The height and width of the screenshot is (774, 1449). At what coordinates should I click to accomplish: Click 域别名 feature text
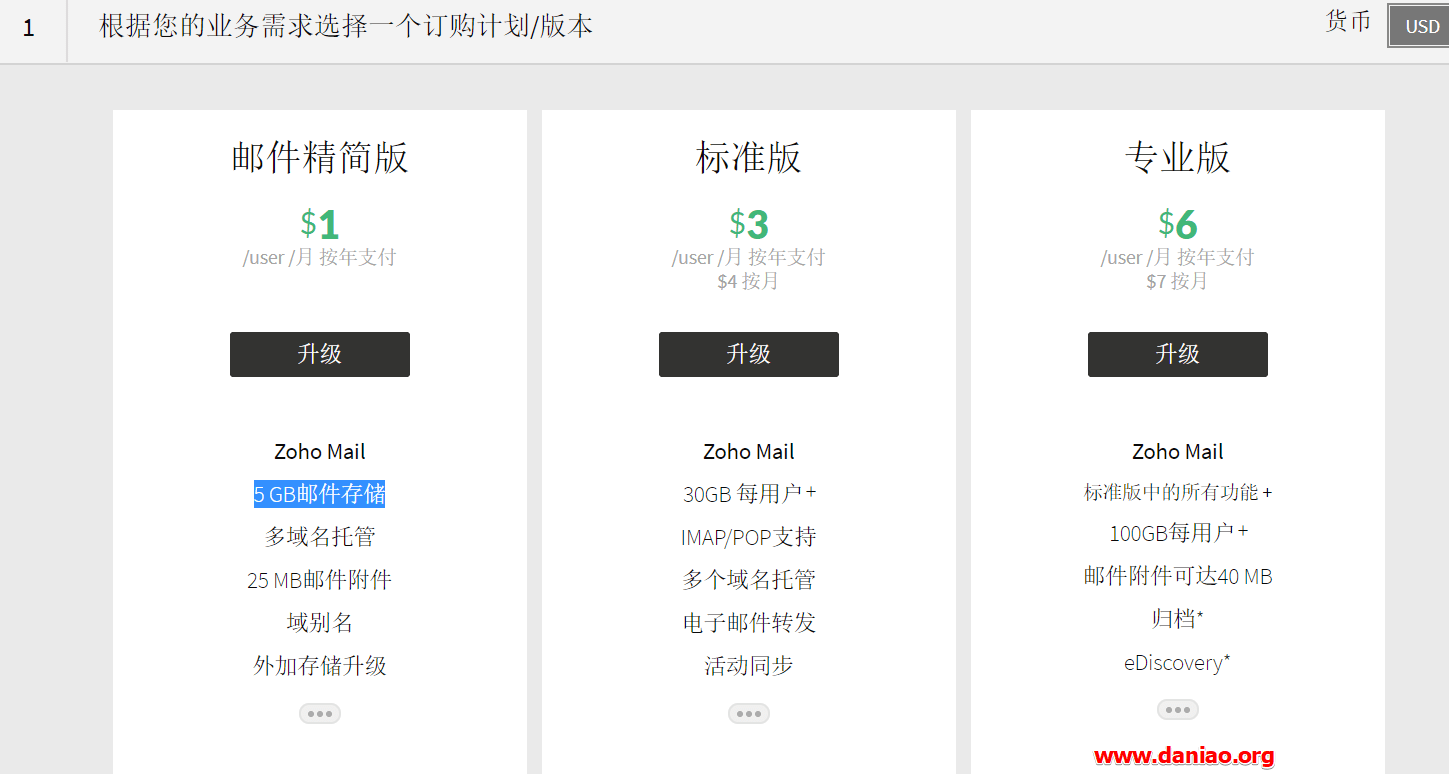click(x=320, y=623)
